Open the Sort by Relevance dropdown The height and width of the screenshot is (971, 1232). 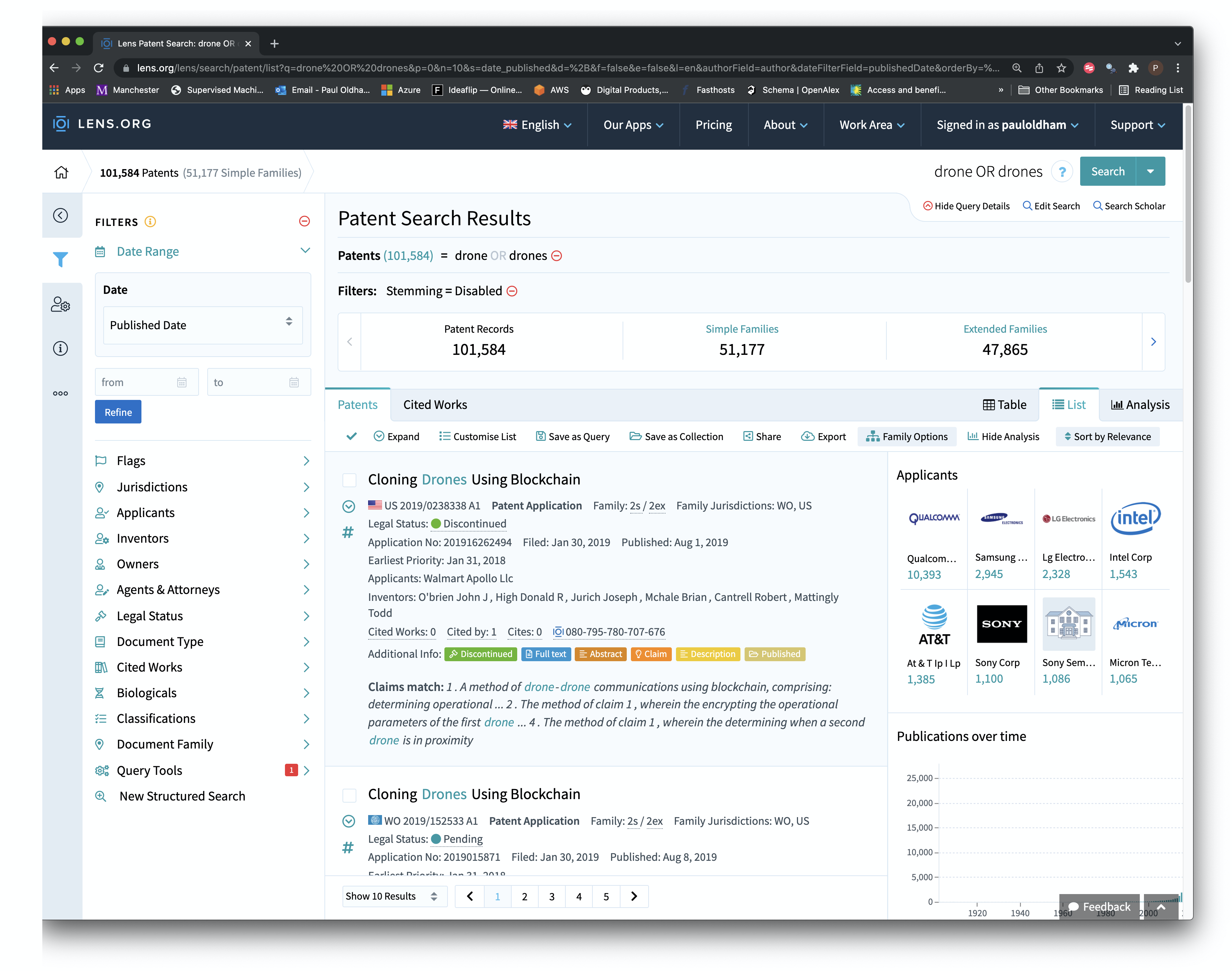click(x=1107, y=436)
